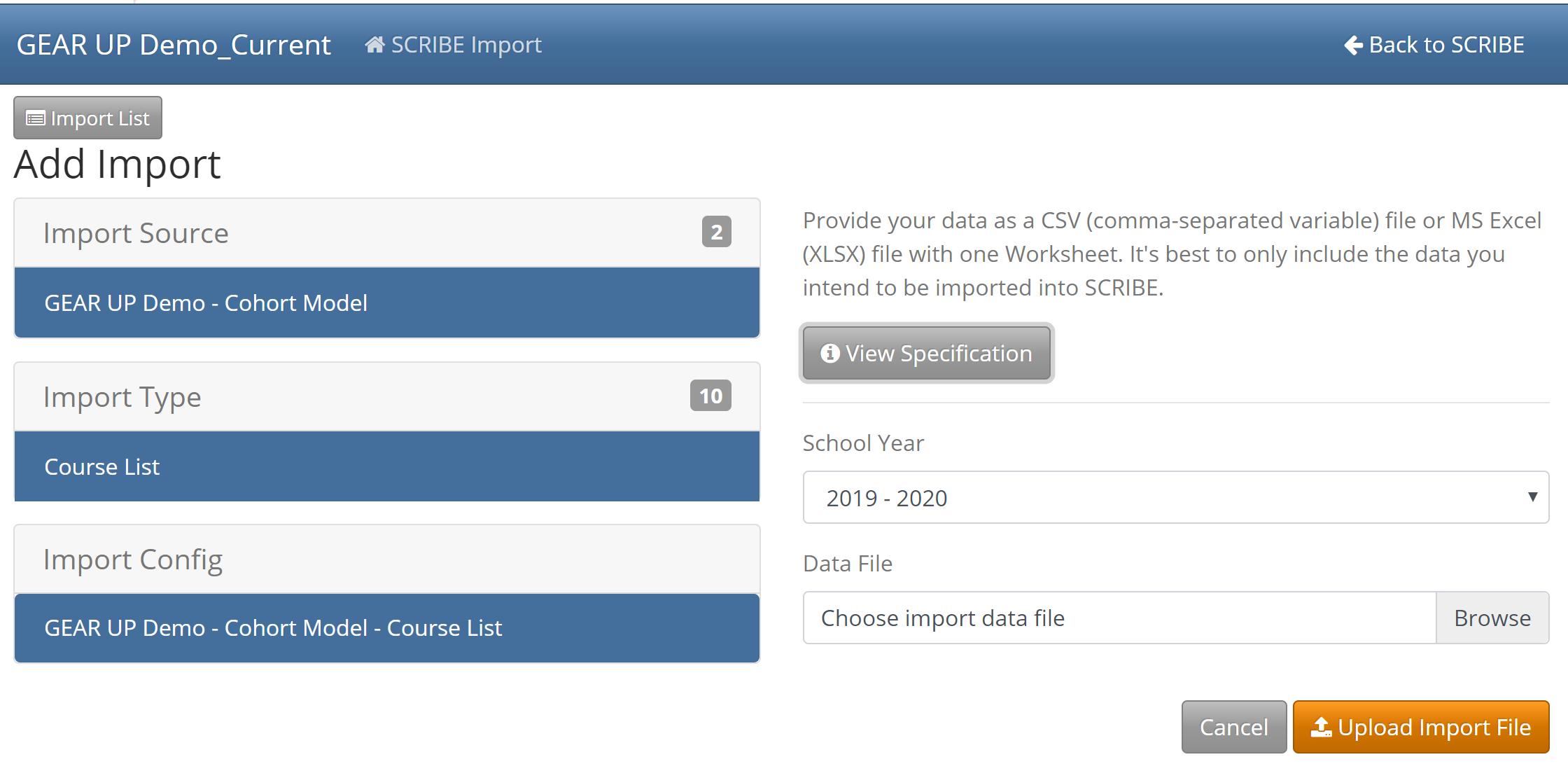
Task: Click the info icon on View Specification
Action: tap(829, 354)
